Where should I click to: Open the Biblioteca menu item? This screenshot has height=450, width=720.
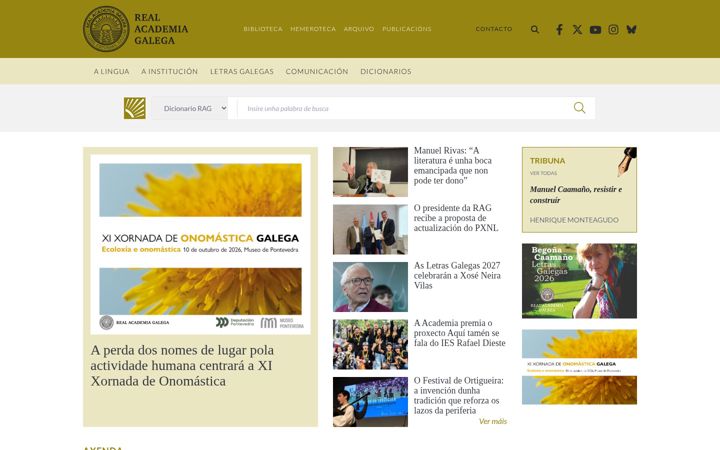click(263, 29)
